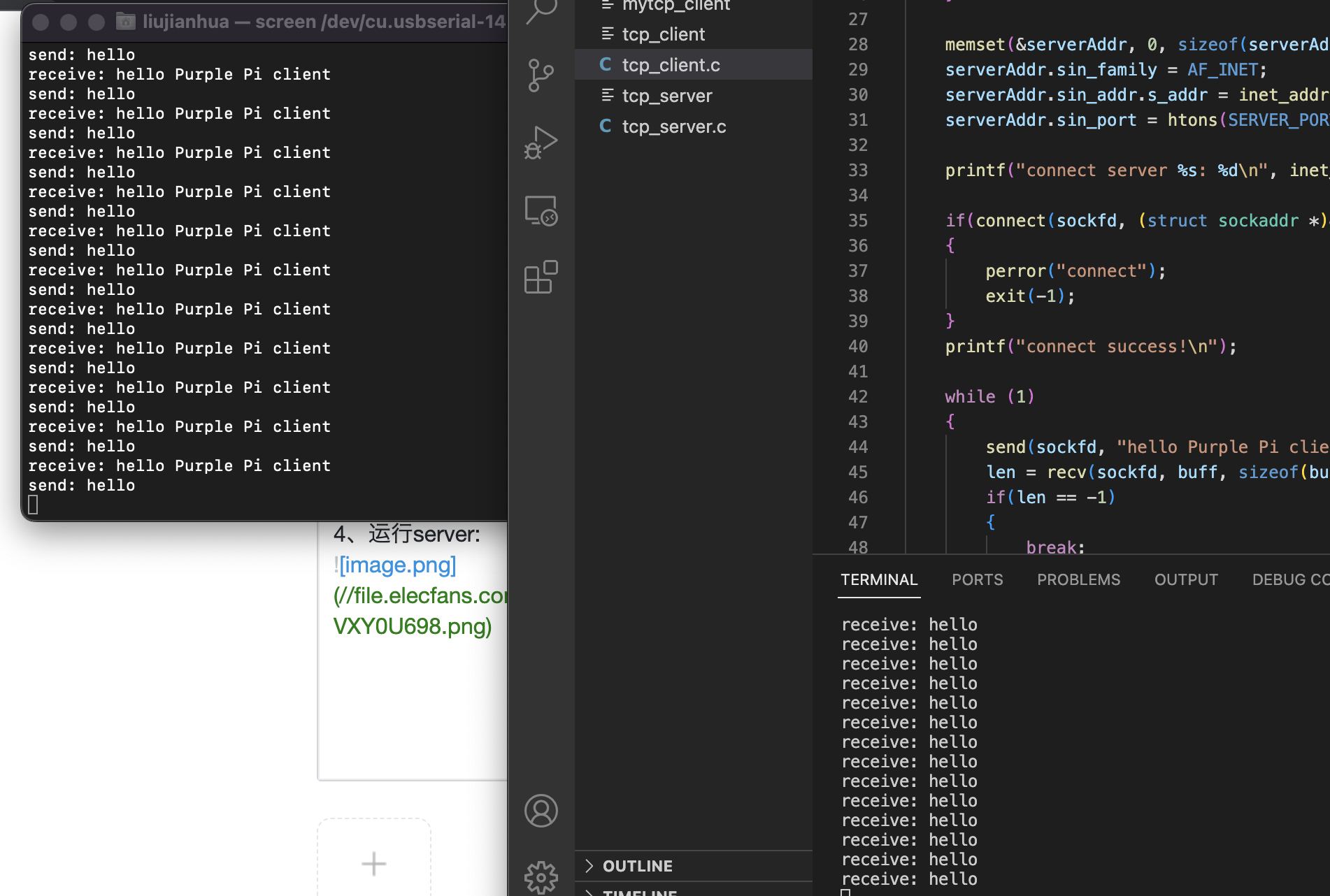Click the memset call on line 28
The width and height of the screenshot is (1330, 896).
1137,45
